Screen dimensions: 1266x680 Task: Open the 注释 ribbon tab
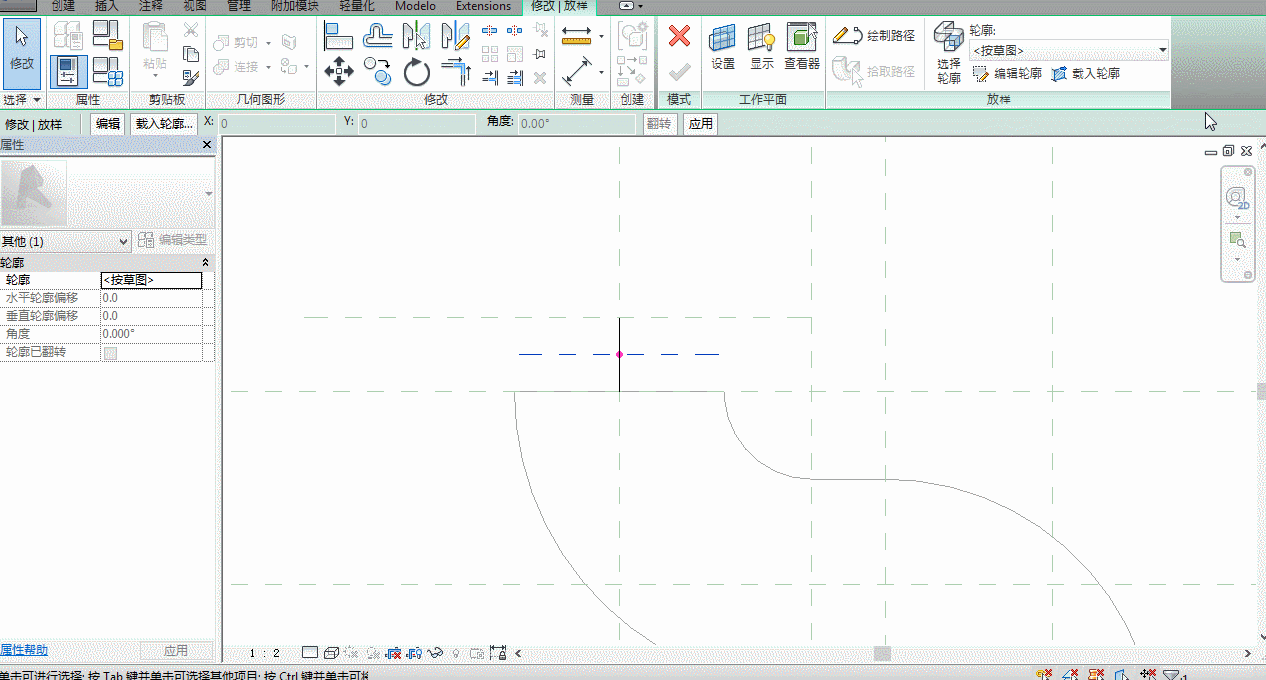[x=150, y=6]
